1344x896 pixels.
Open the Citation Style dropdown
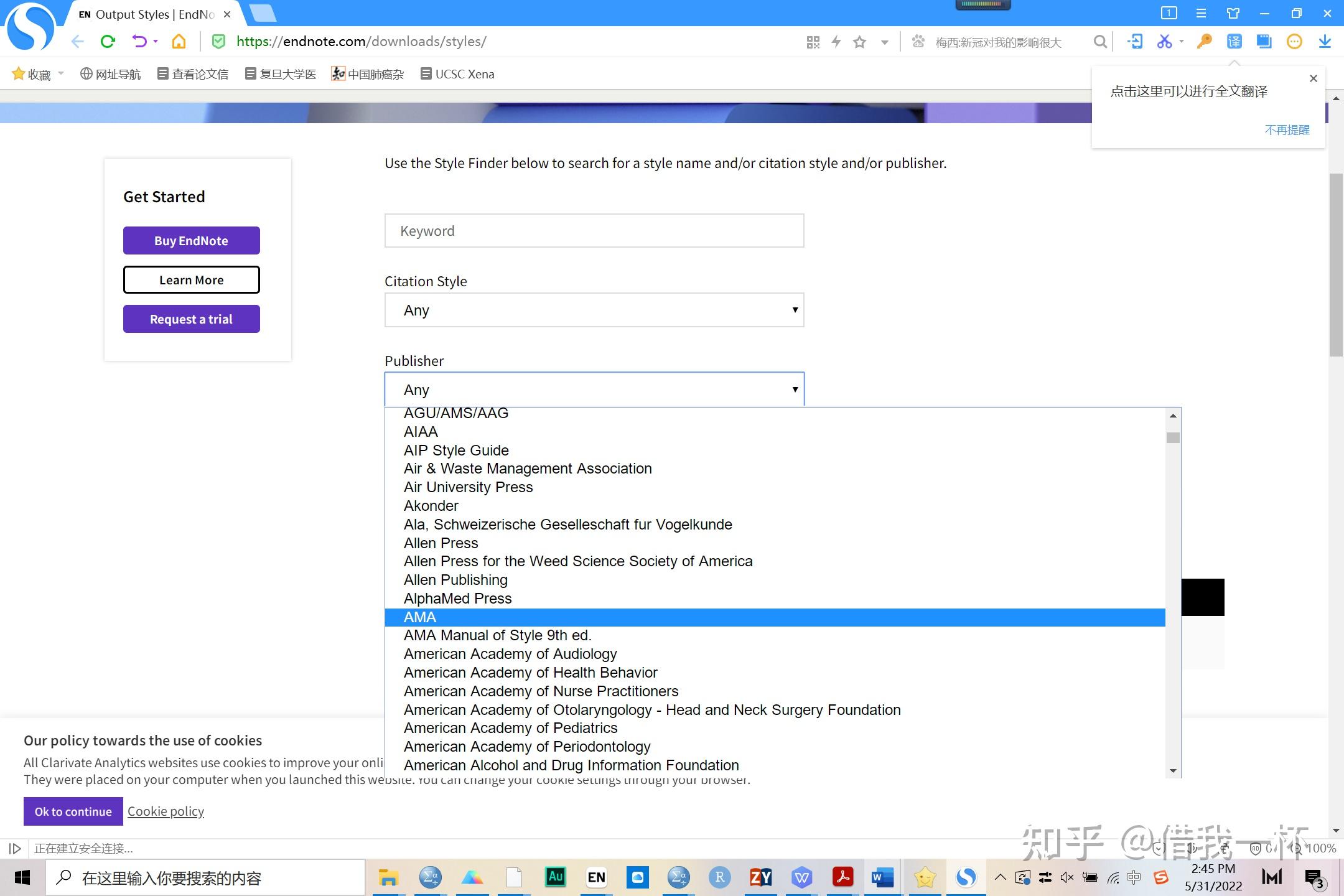594,310
